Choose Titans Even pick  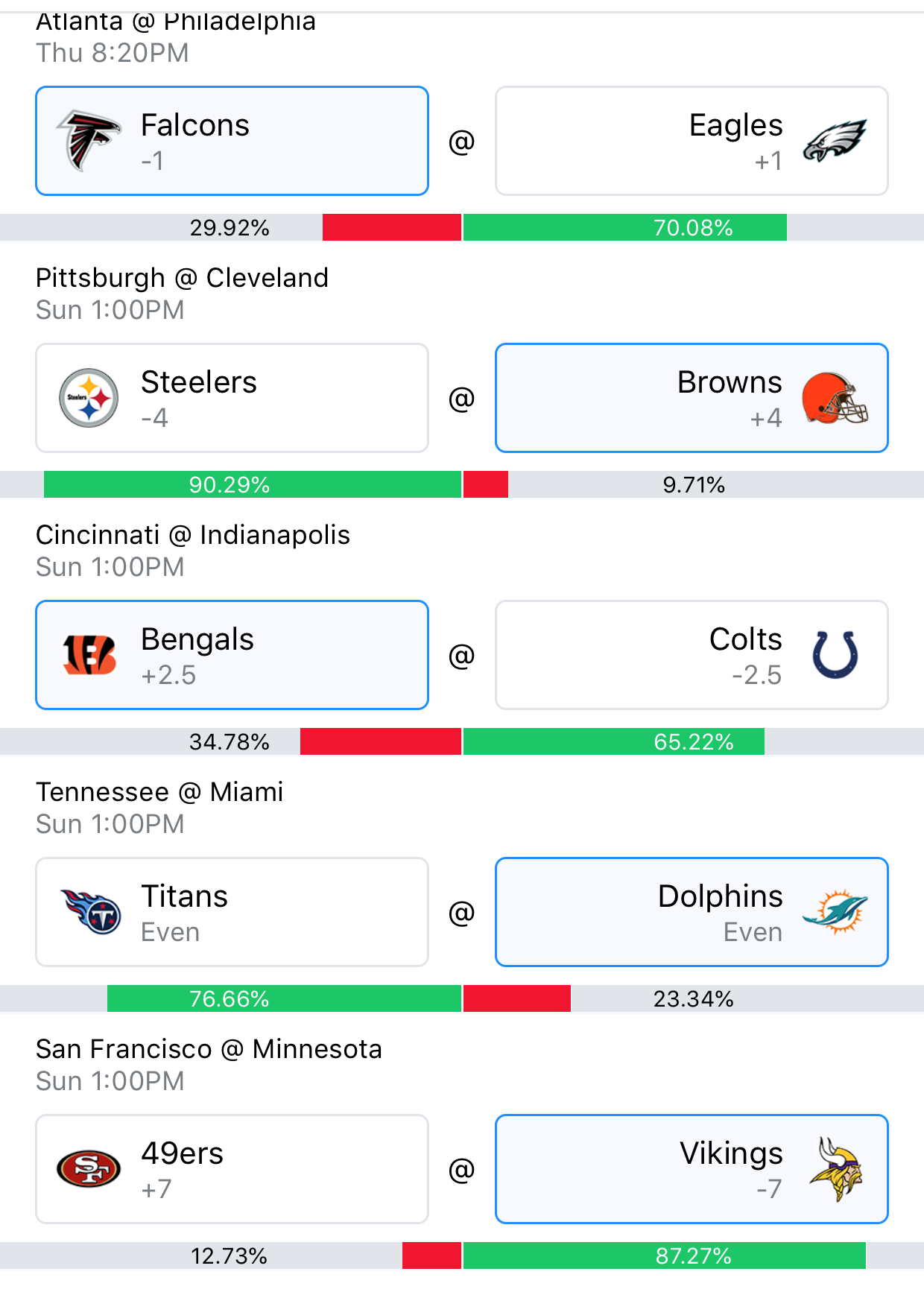coord(232,912)
